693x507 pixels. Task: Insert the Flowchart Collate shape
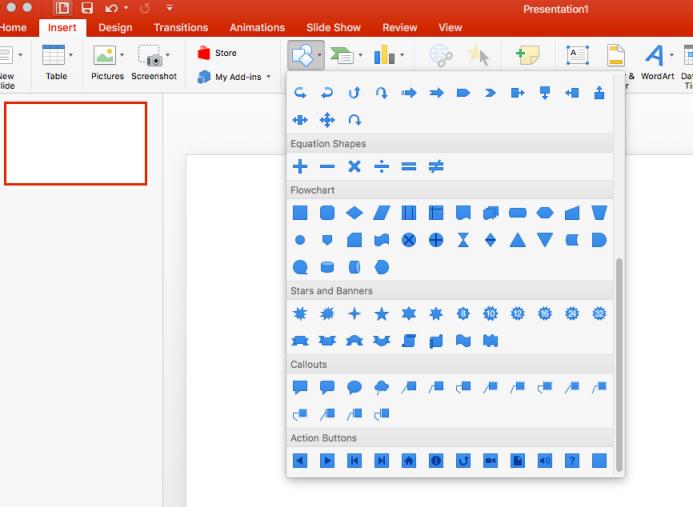point(463,240)
